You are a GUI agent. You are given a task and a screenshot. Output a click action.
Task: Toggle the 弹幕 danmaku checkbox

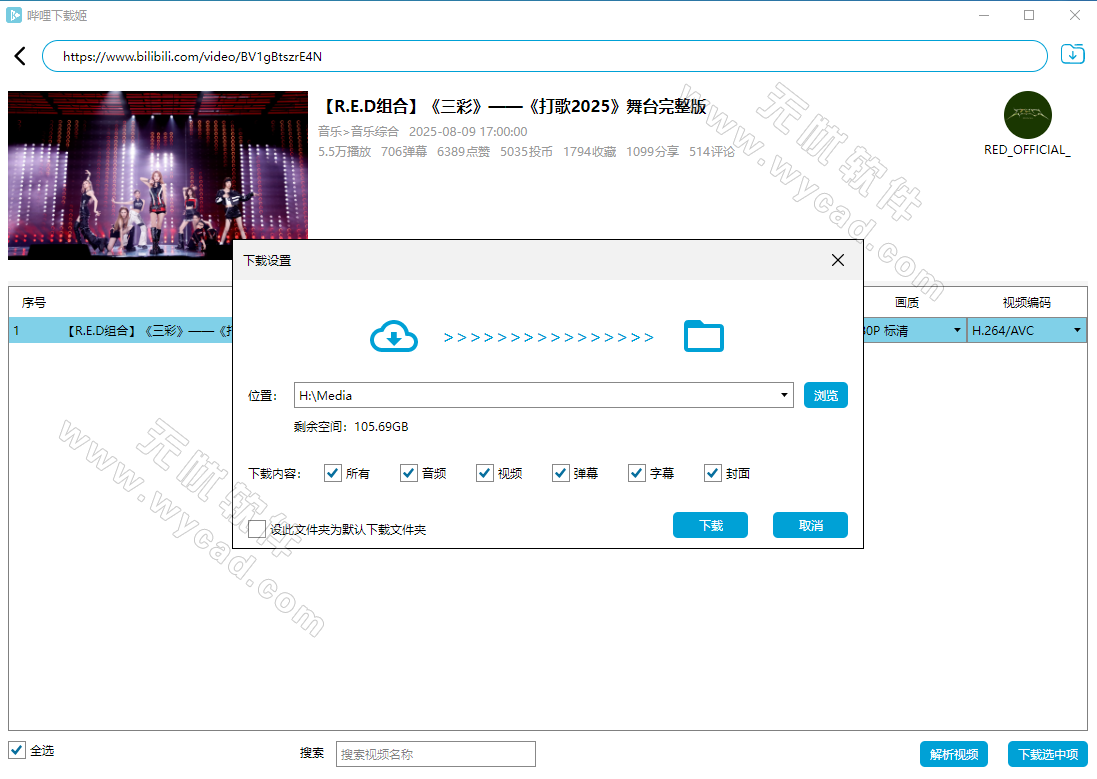tap(561, 473)
